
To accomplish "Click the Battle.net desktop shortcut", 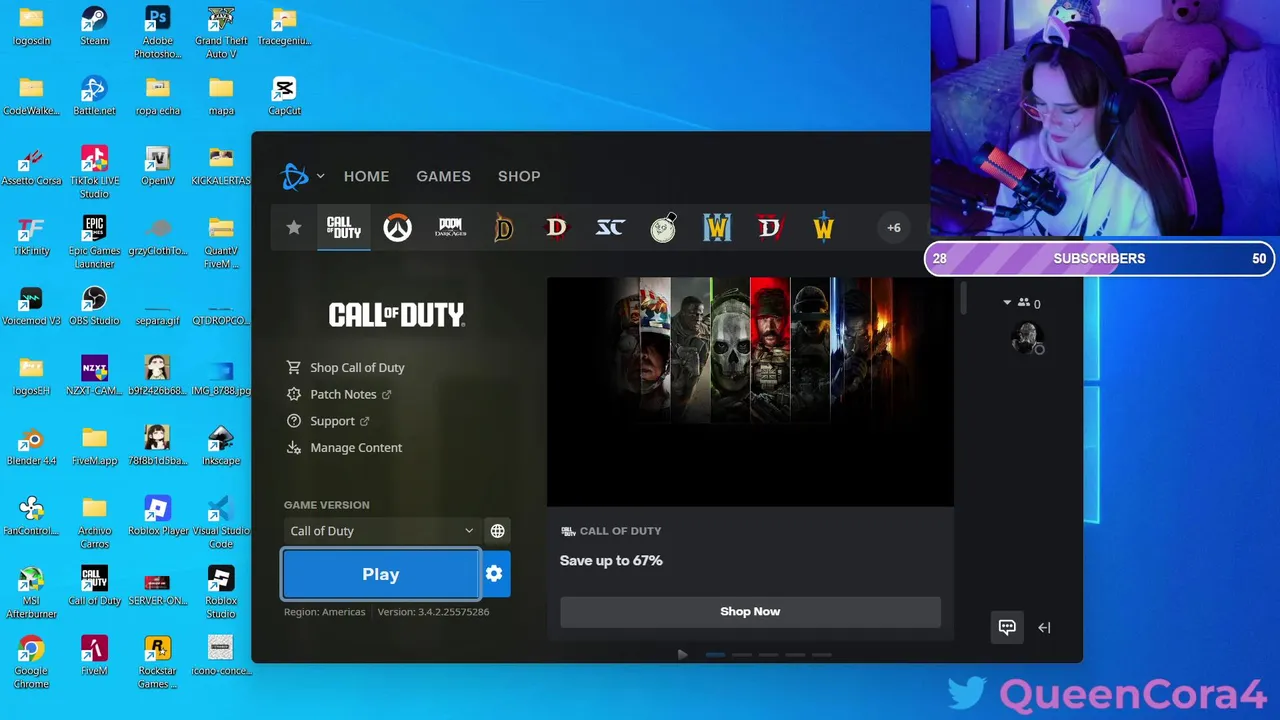I will (x=94, y=97).
